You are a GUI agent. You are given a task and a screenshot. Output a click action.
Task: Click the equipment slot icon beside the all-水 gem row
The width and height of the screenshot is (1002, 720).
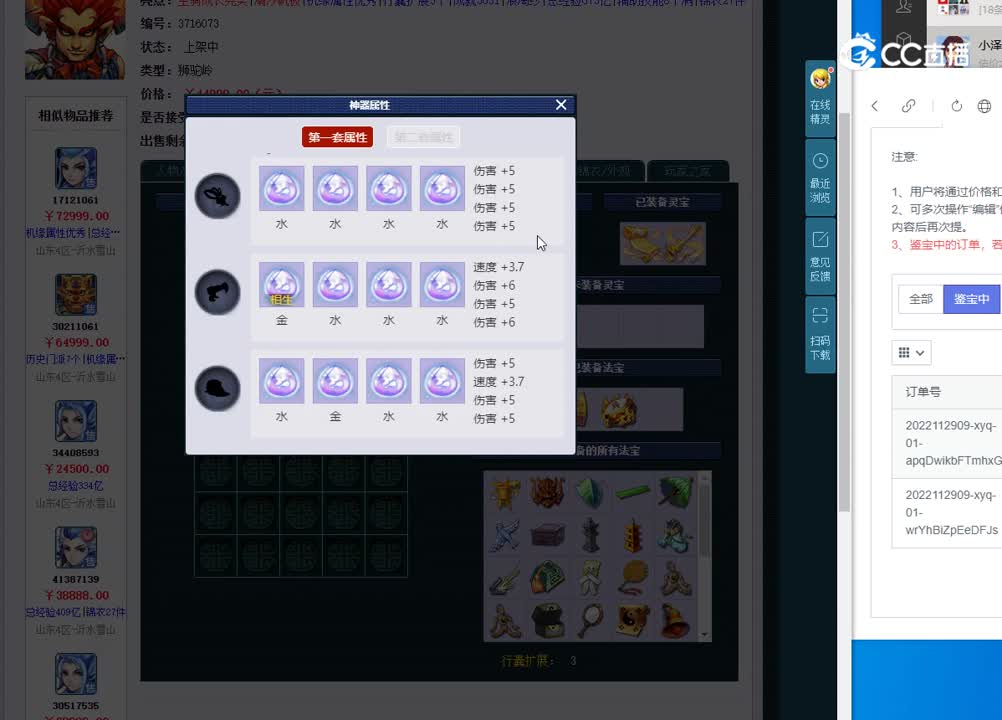pyautogui.click(x=218, y=196)
